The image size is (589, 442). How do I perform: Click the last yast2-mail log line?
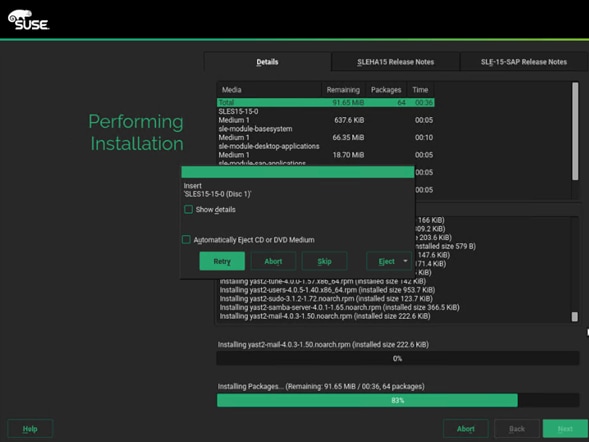[325, 316]
